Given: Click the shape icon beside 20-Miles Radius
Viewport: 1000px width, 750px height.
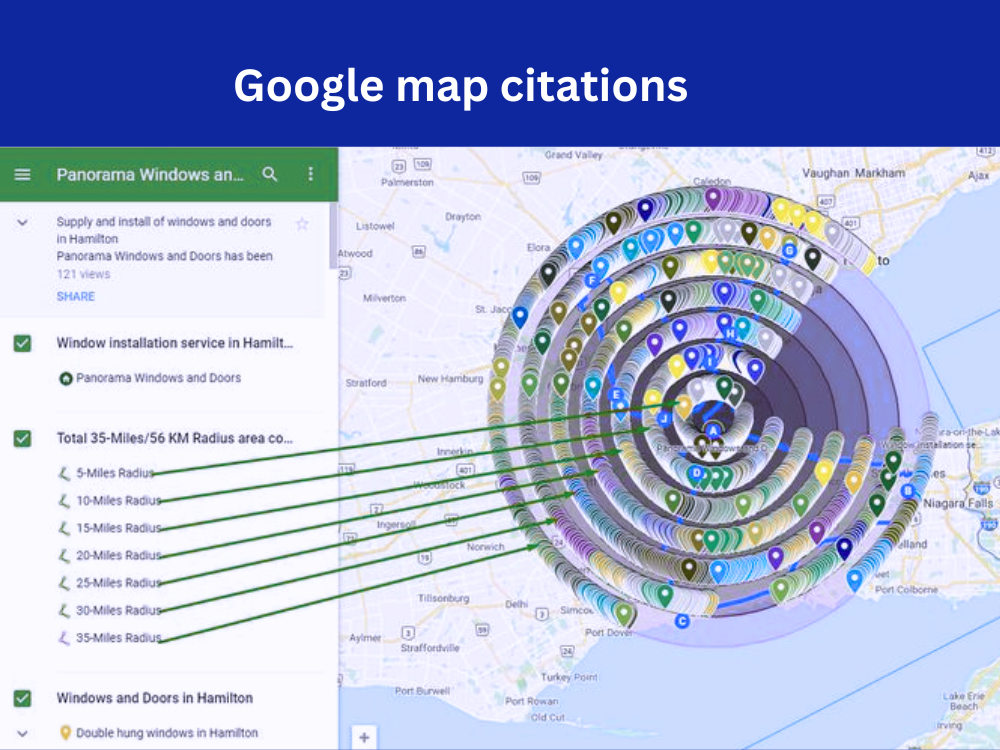Looking at the screenshot, I should (x=63, y=555).
